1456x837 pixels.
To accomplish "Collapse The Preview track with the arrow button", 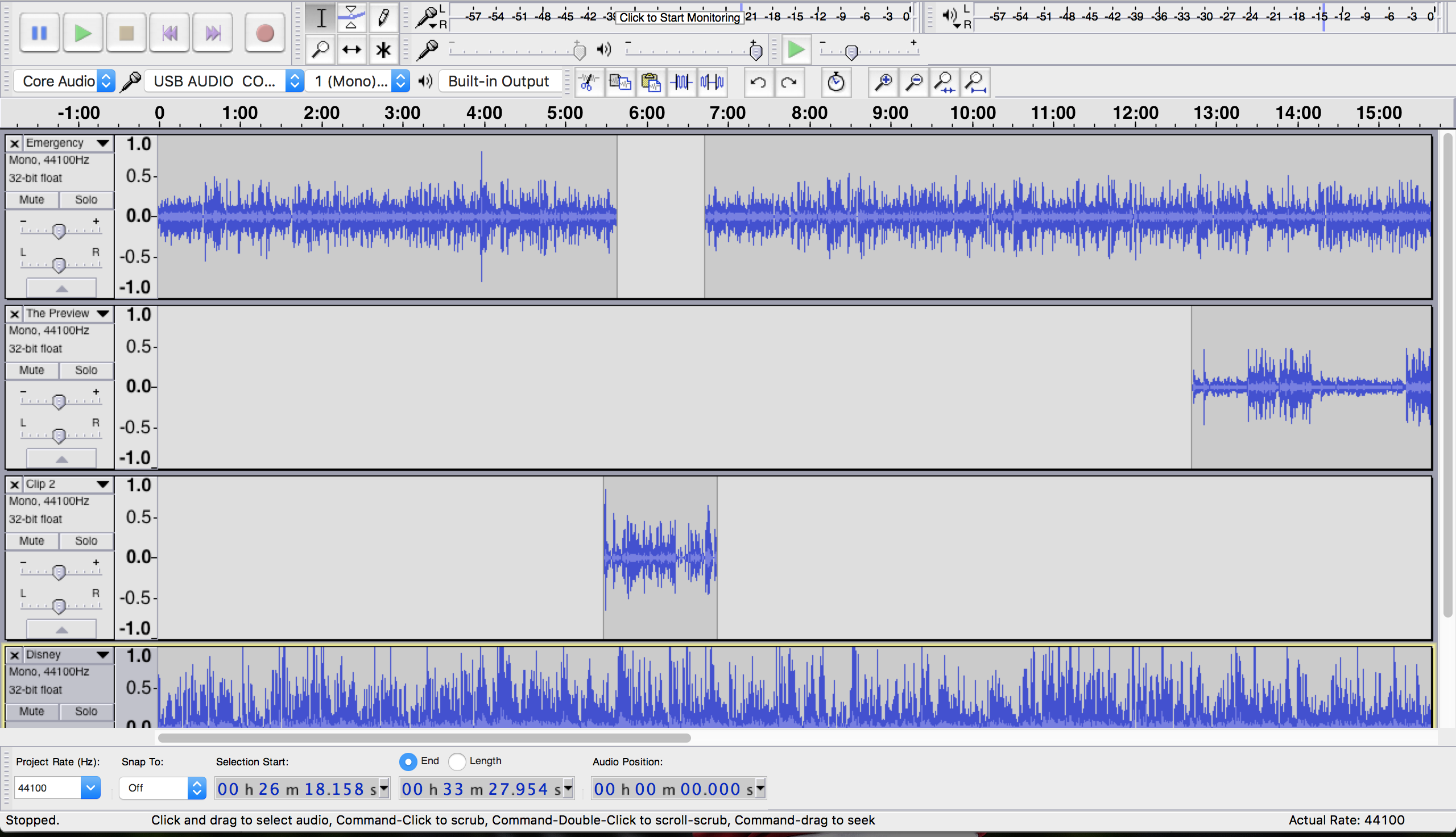I will (x=61, y=459).
